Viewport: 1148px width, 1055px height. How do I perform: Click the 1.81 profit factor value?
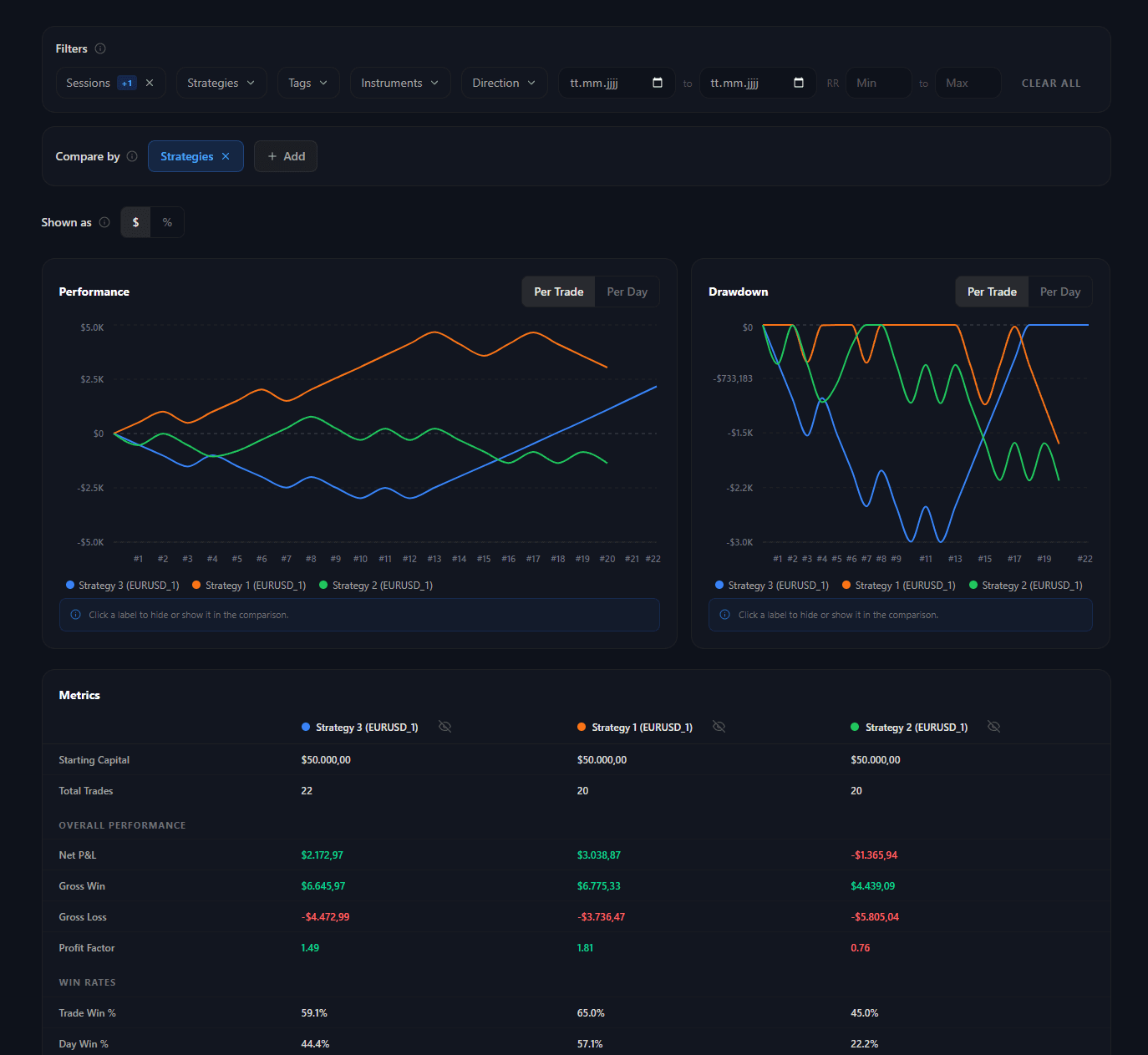(585, 948)
